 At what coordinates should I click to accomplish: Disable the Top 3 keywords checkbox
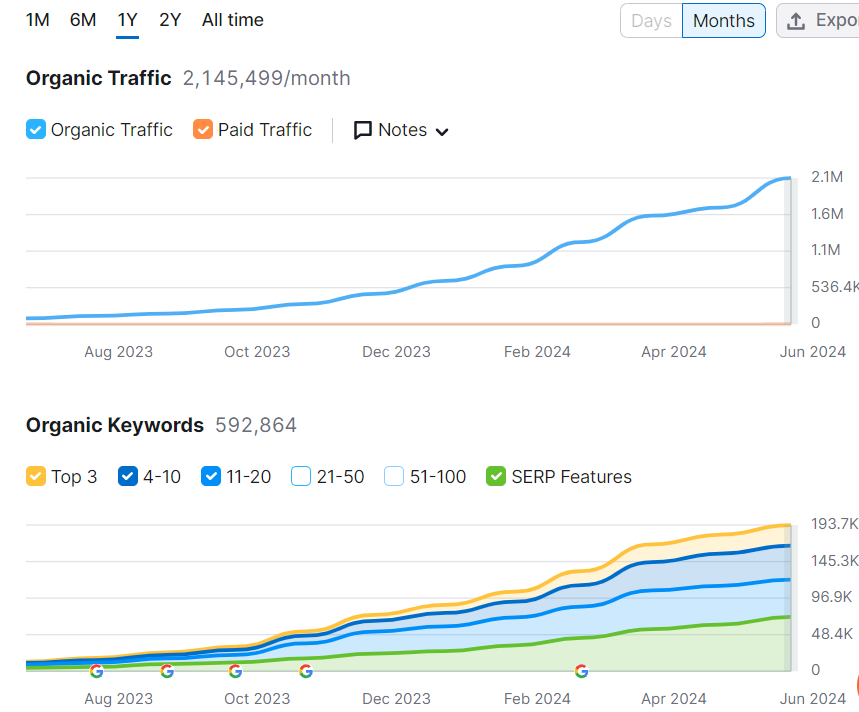(x=36, y=476)
